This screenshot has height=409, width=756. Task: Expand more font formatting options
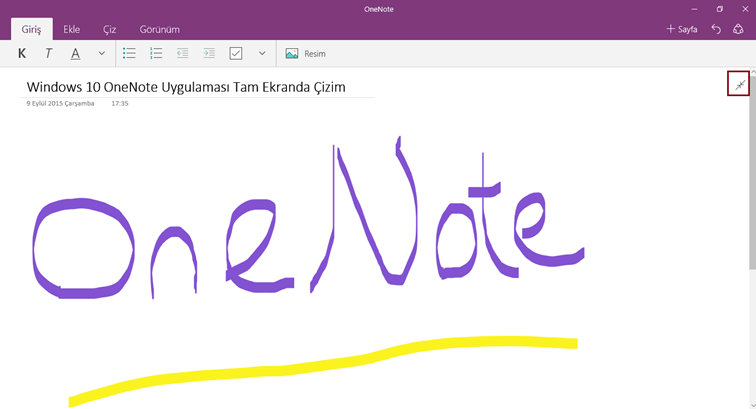click(x=101, y=54)
